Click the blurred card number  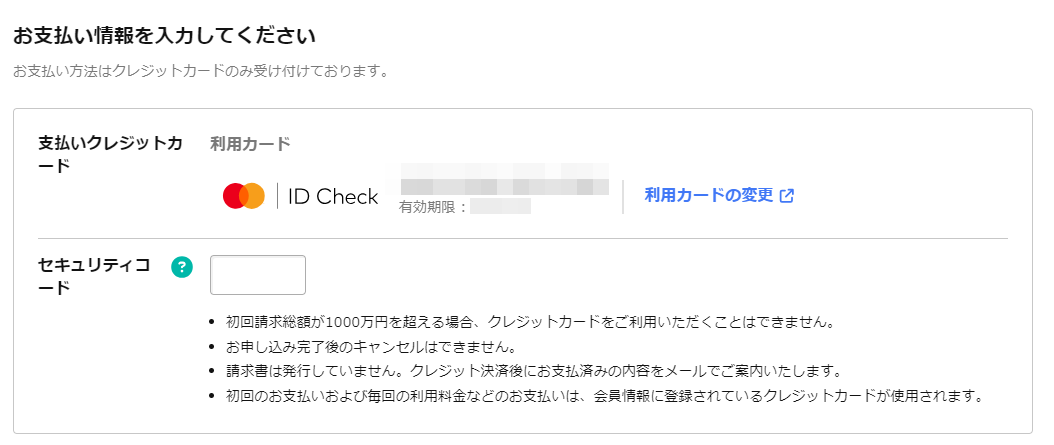point(505,179)
